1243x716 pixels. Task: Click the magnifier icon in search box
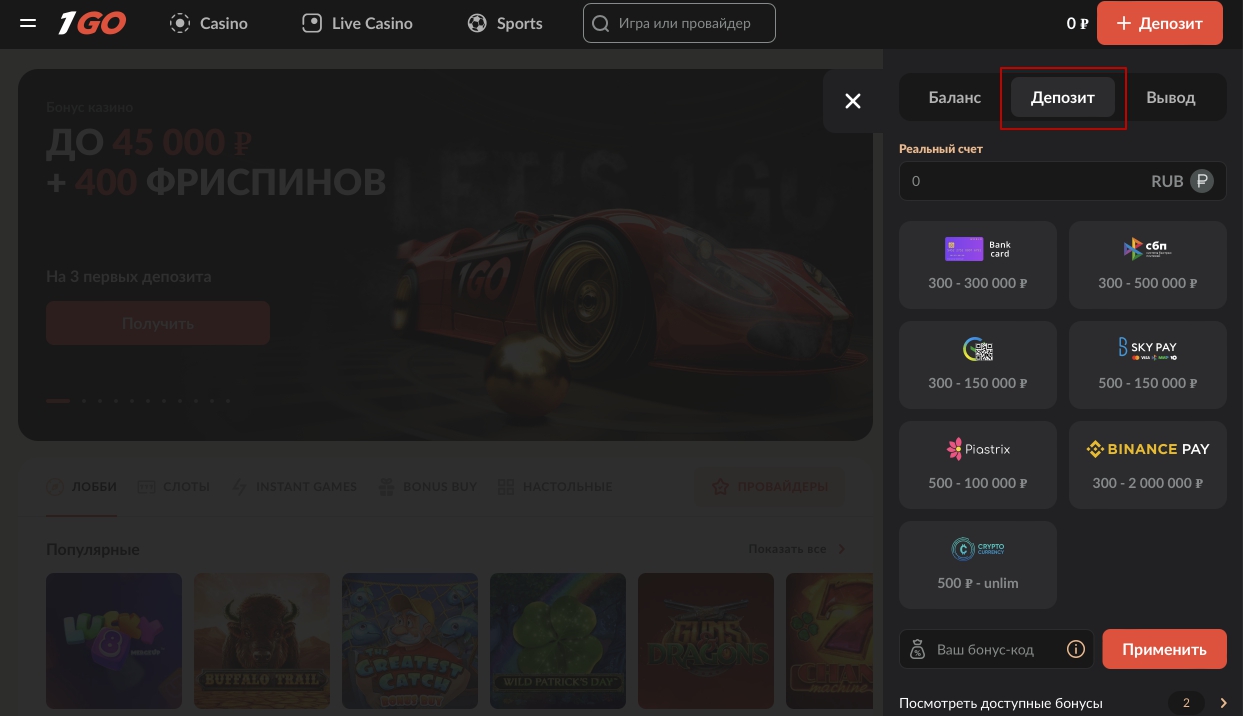coord(601,23)
